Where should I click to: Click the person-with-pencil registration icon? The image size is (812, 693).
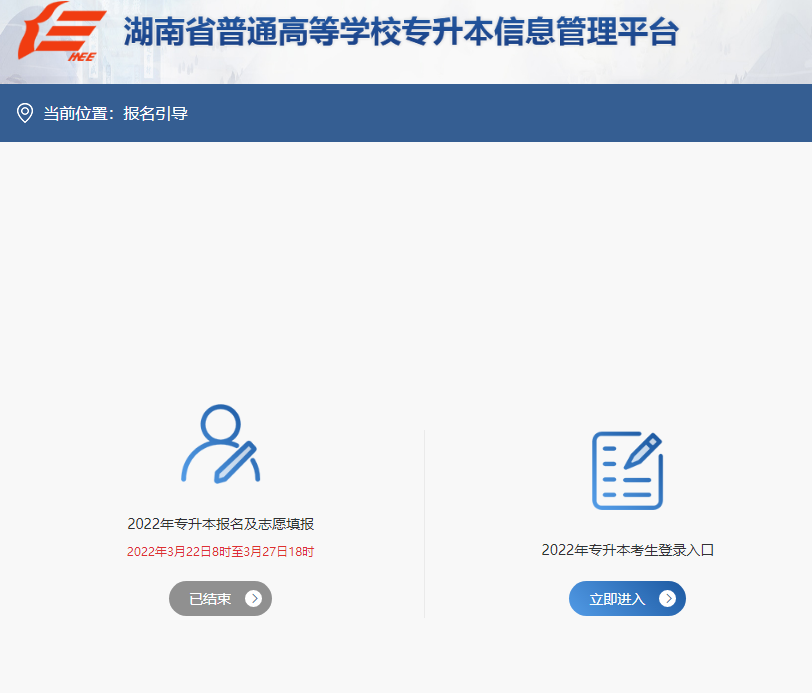pyautogui.click(x=220, y=444)
